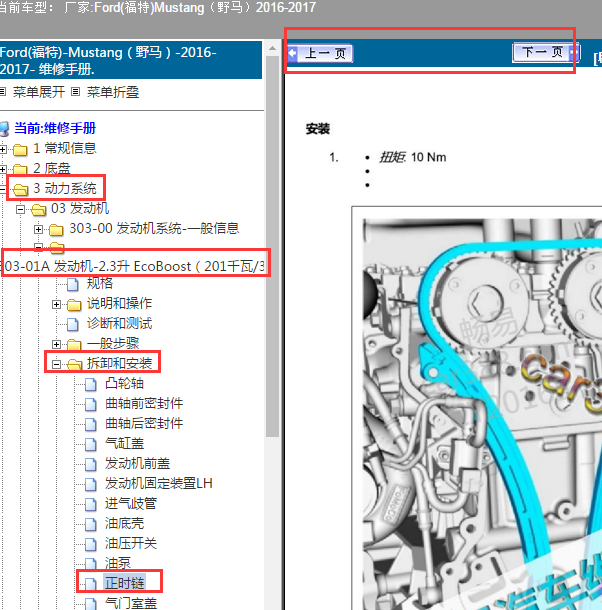
Task: Expand all menus via 菜单展开
Action: [x=39, y=92]
